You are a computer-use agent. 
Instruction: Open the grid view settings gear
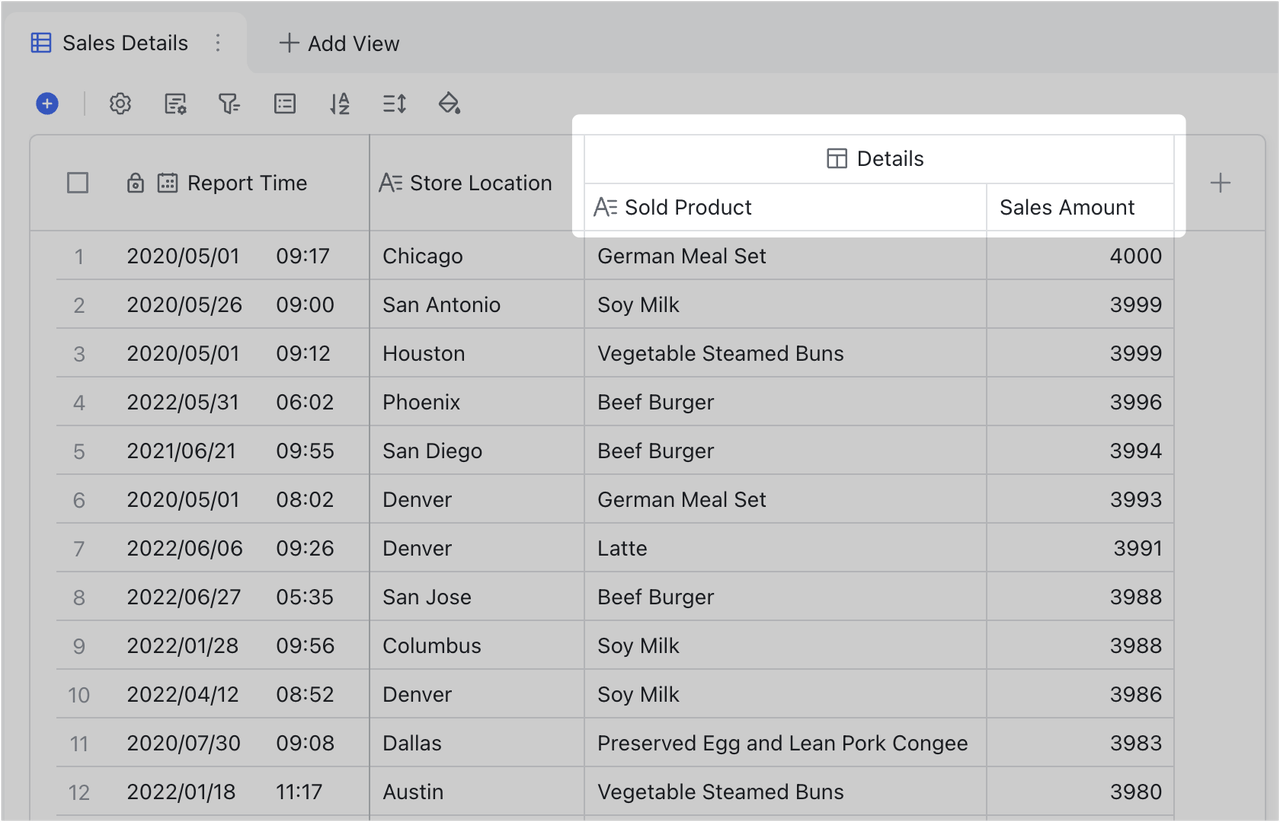(120, 103)
